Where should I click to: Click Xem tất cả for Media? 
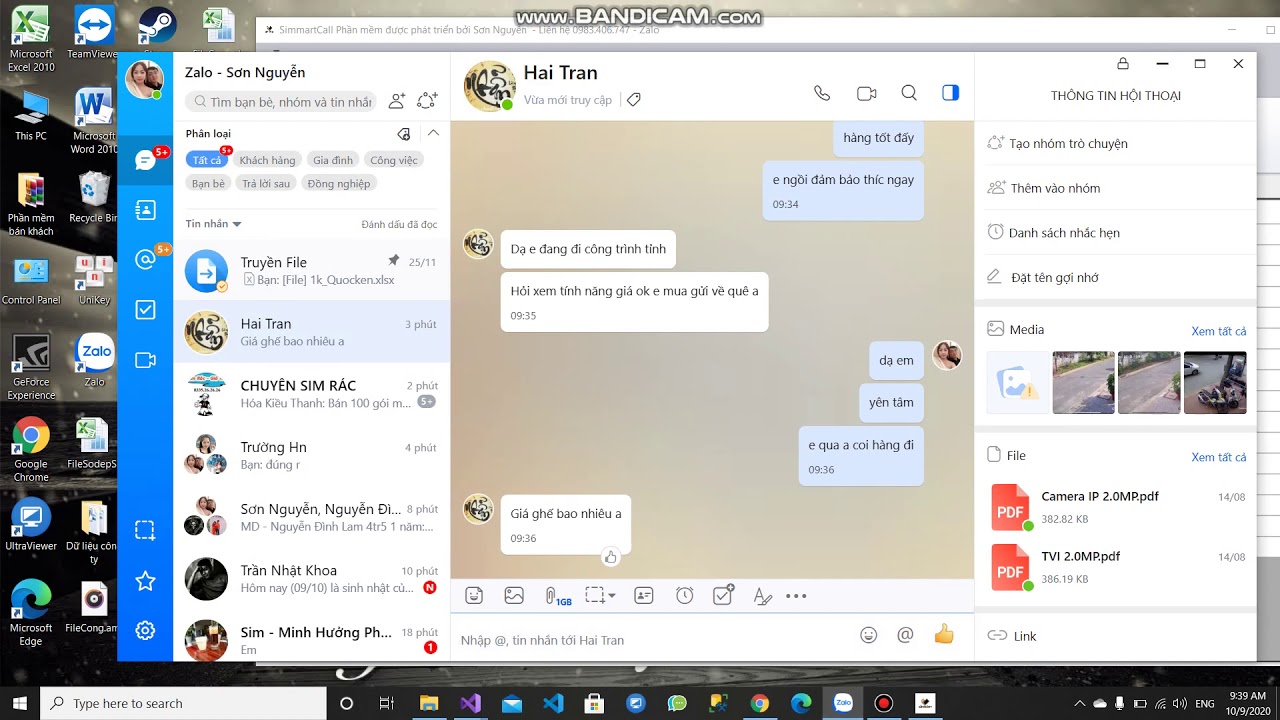coord(1219,331)
